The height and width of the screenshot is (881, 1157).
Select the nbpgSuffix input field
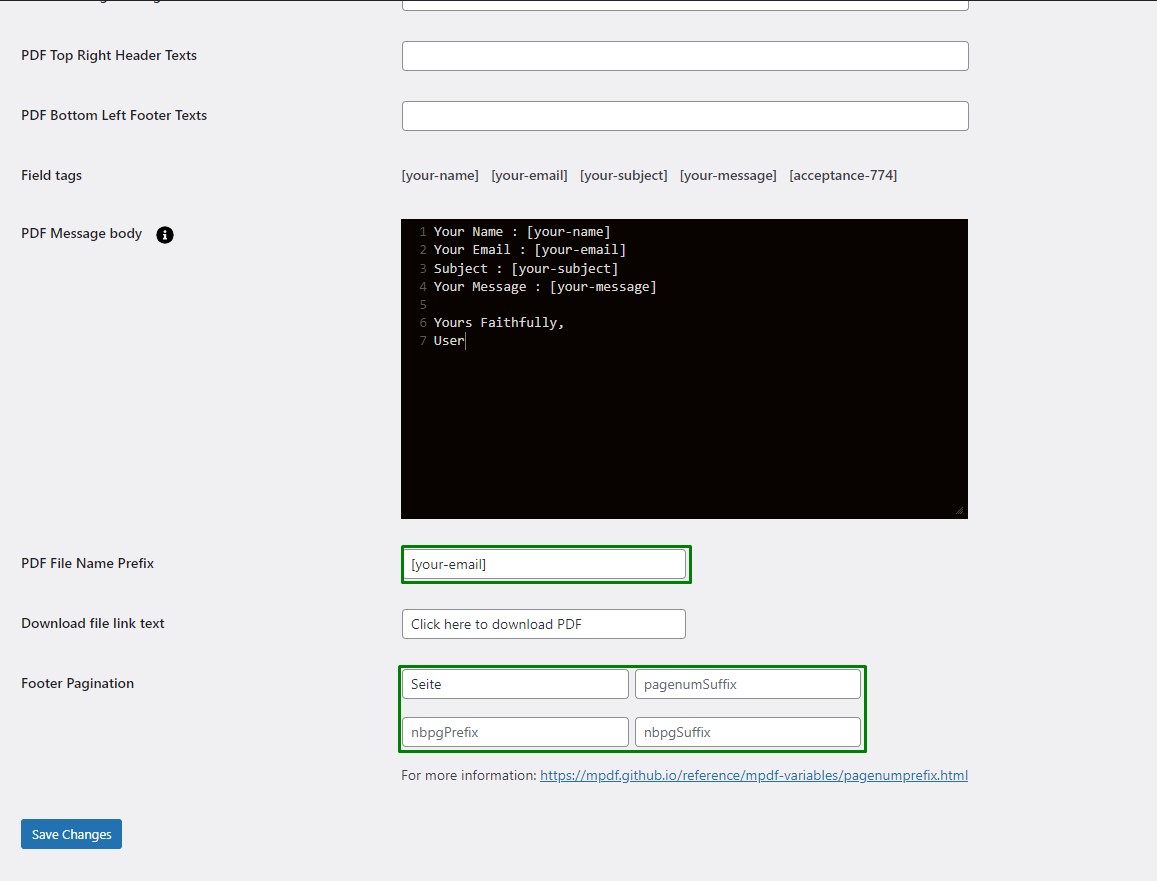[x=747, y=732]
